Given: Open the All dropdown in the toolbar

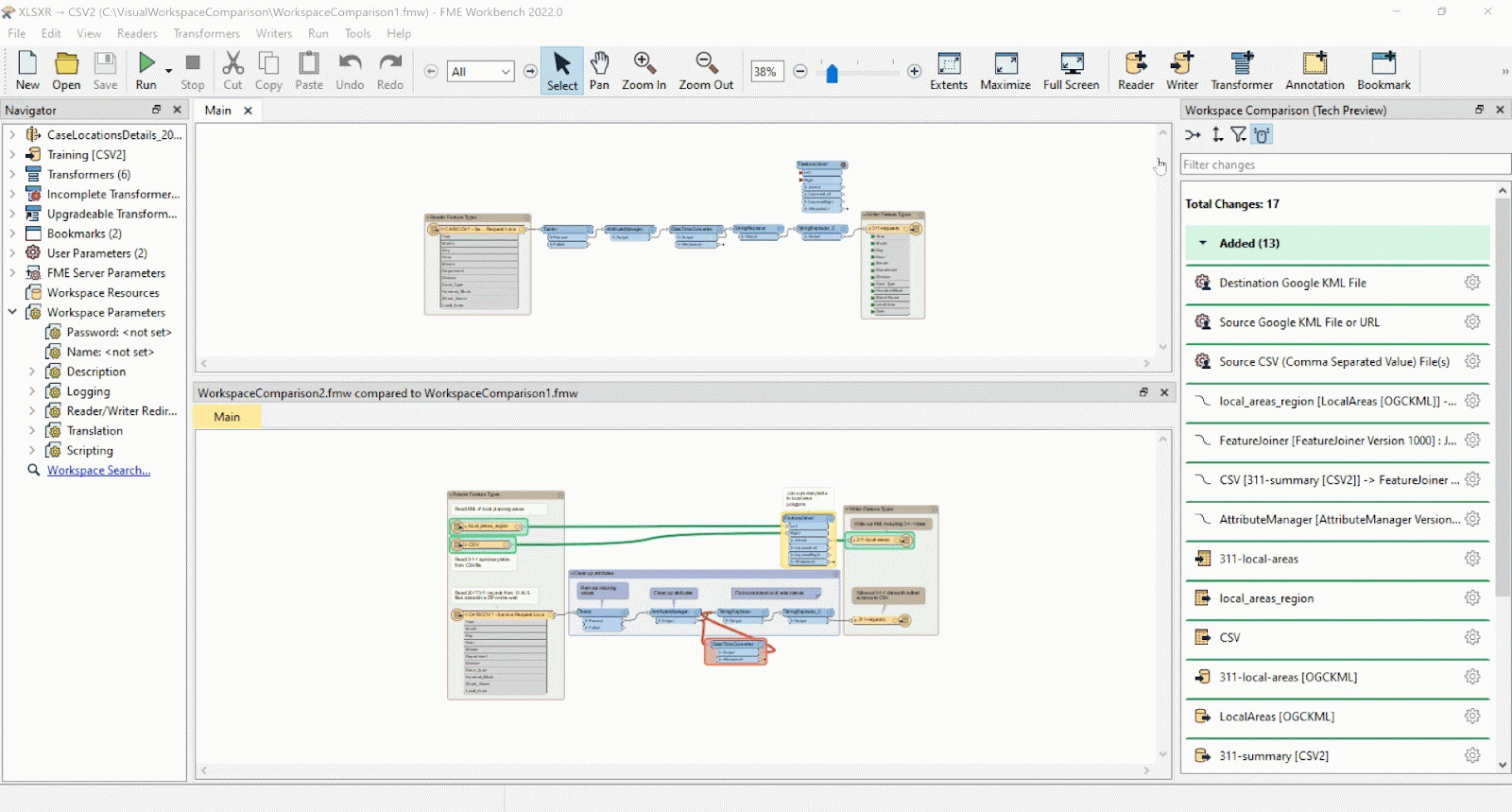Looking at the screenshot, I should click(x=481, y=72).
